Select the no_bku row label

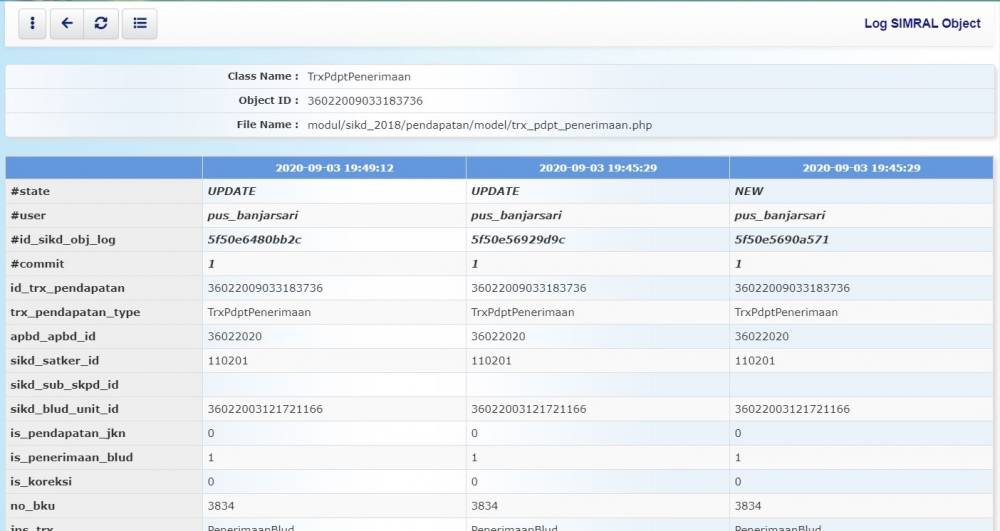[33, 505]
